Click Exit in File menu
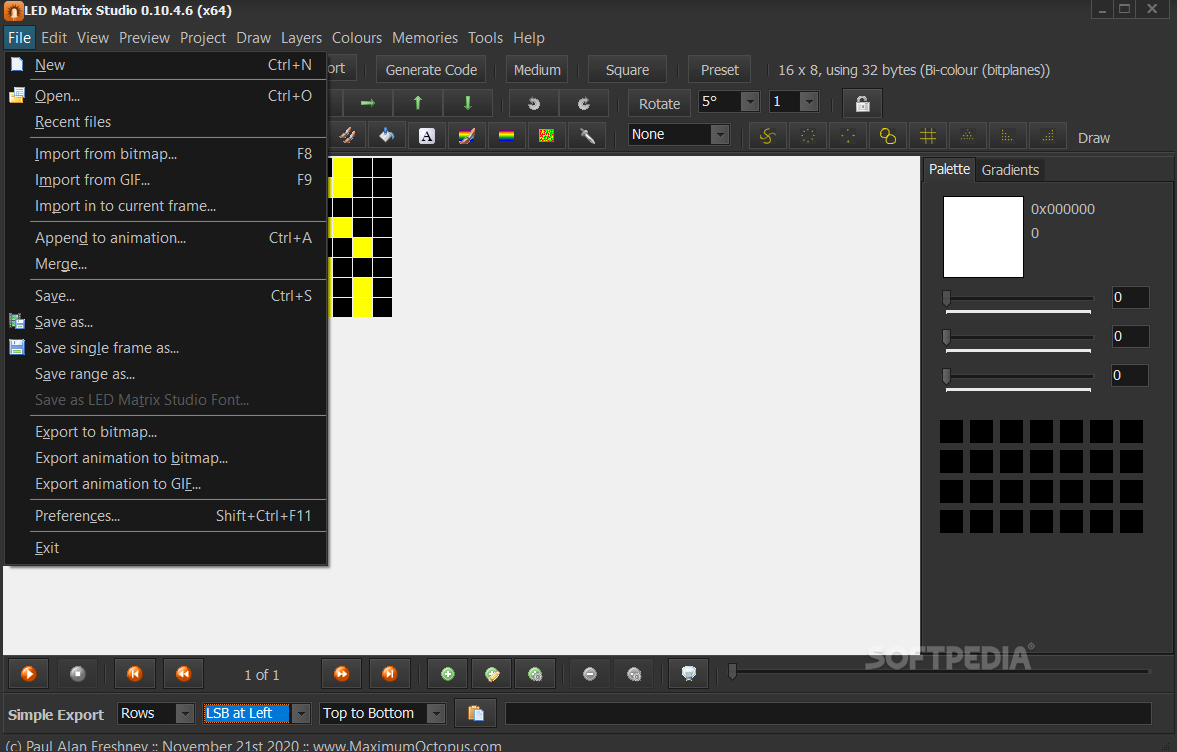This screenshot has width=1177, height=752. (165, 548)
